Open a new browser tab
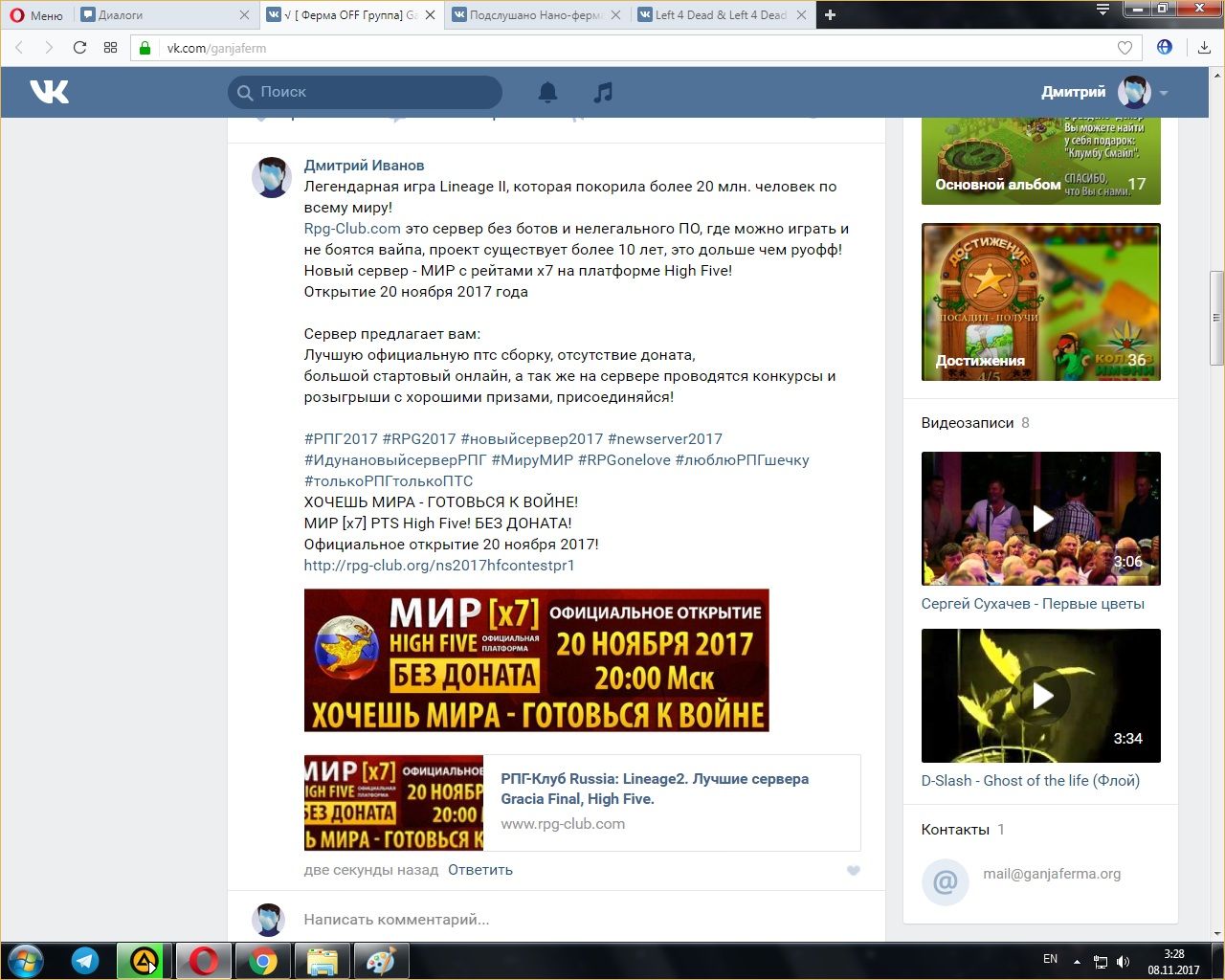This screenshot has width=1225, height=980. pyautogui.click(x=830, y=15)
